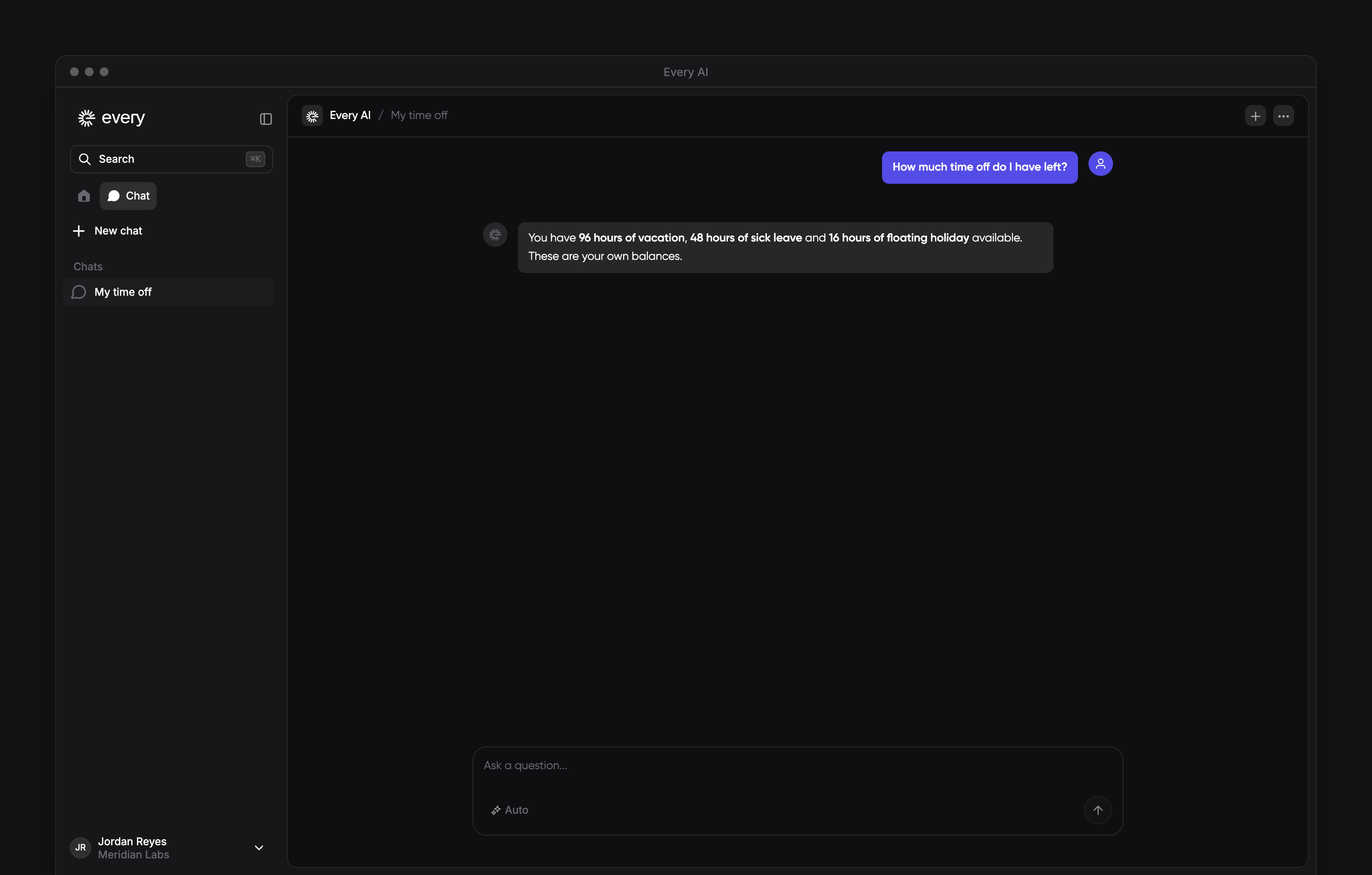Open the more options ellipsis menu
1372x875 pixels.
click(1283, 115)
